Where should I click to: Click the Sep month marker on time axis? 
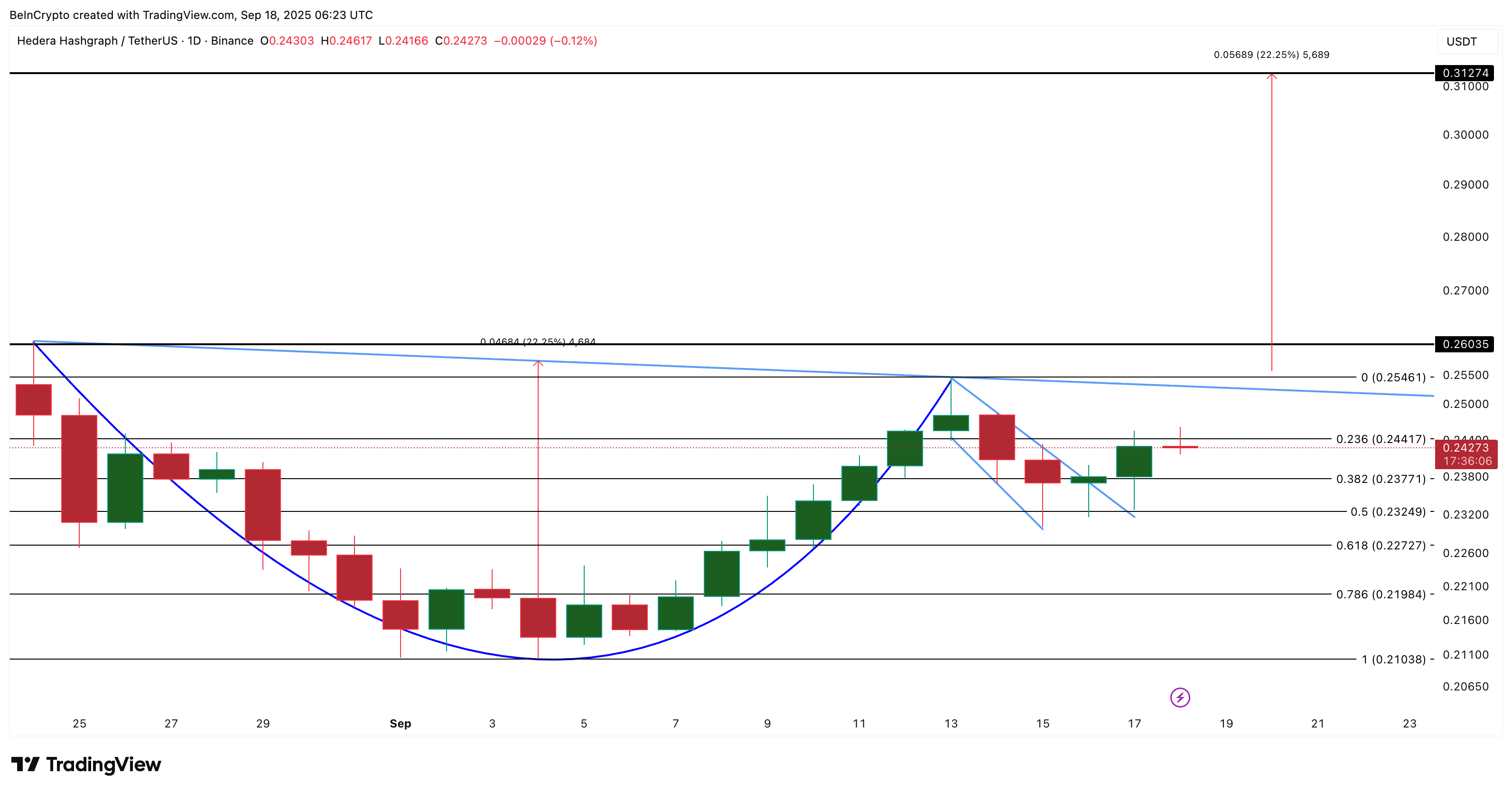point(400,723)
